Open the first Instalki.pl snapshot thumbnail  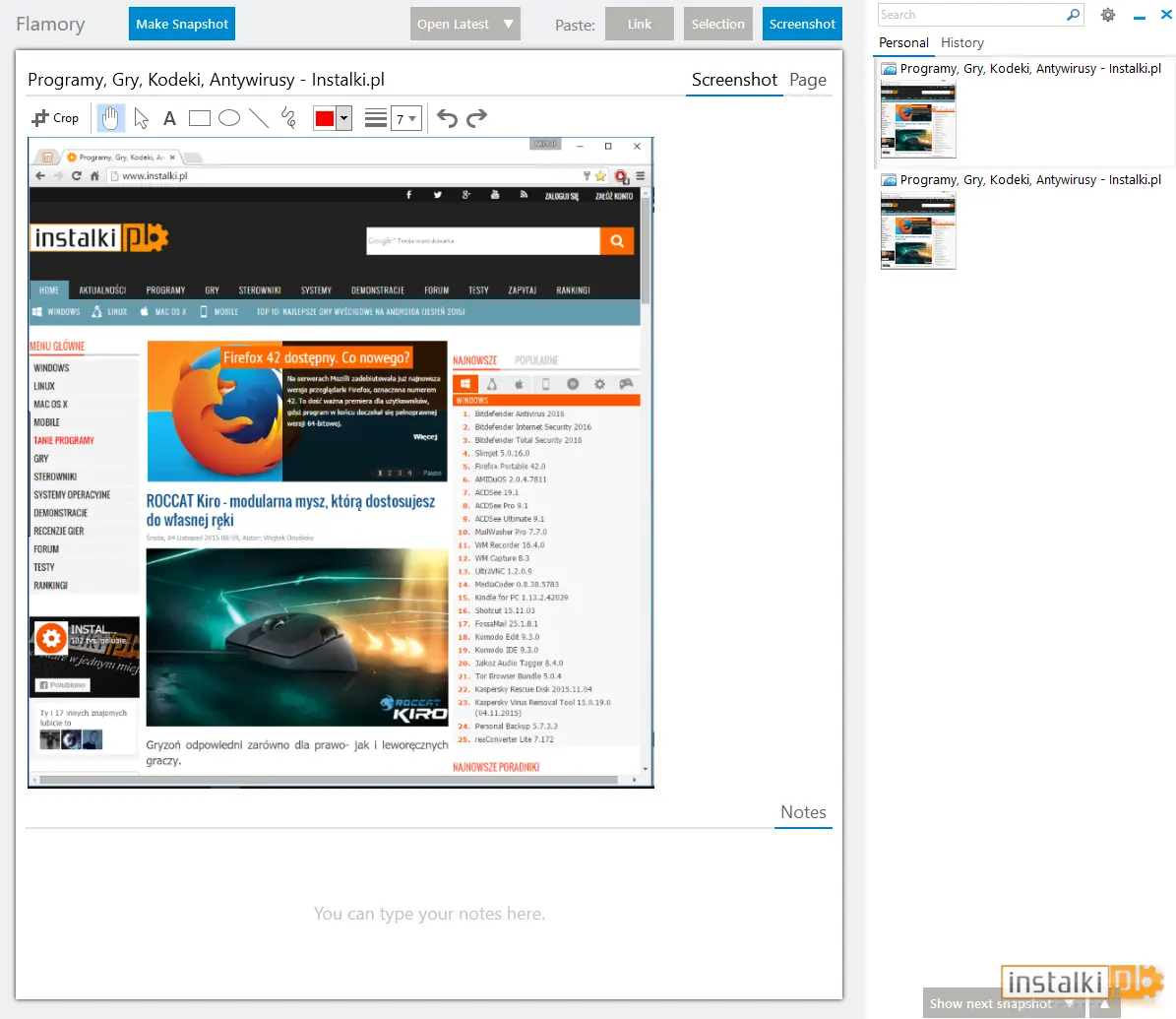918,120
